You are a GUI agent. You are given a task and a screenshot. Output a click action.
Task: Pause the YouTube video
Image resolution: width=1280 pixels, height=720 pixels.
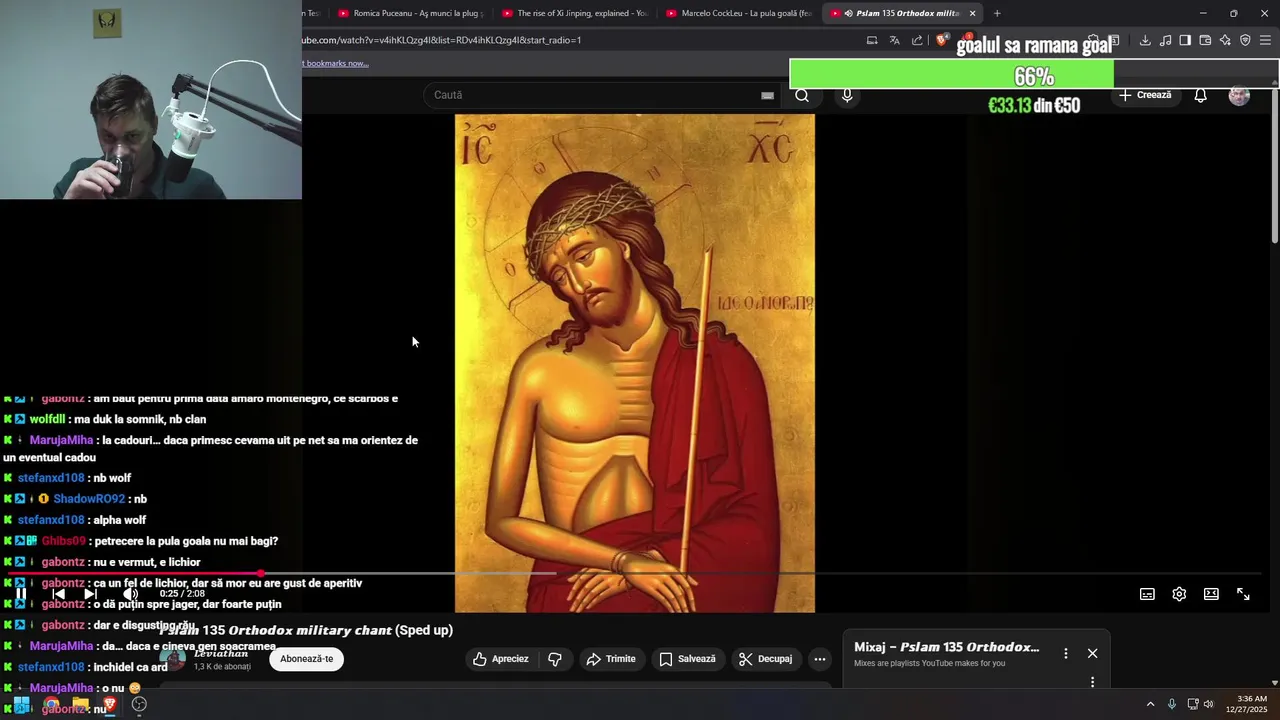20,593
